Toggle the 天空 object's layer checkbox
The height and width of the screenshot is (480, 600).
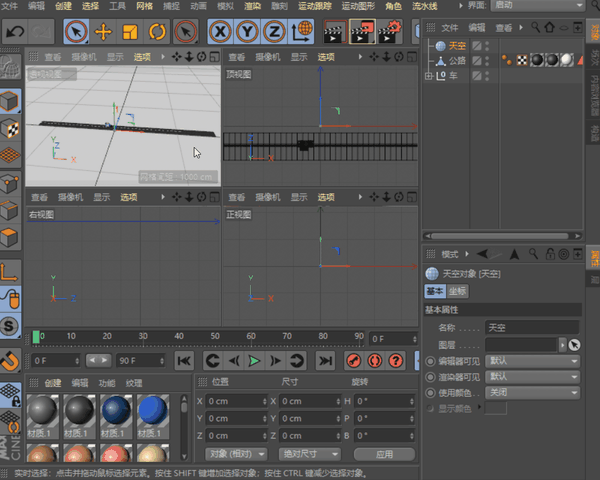click(x=477, y=46)
